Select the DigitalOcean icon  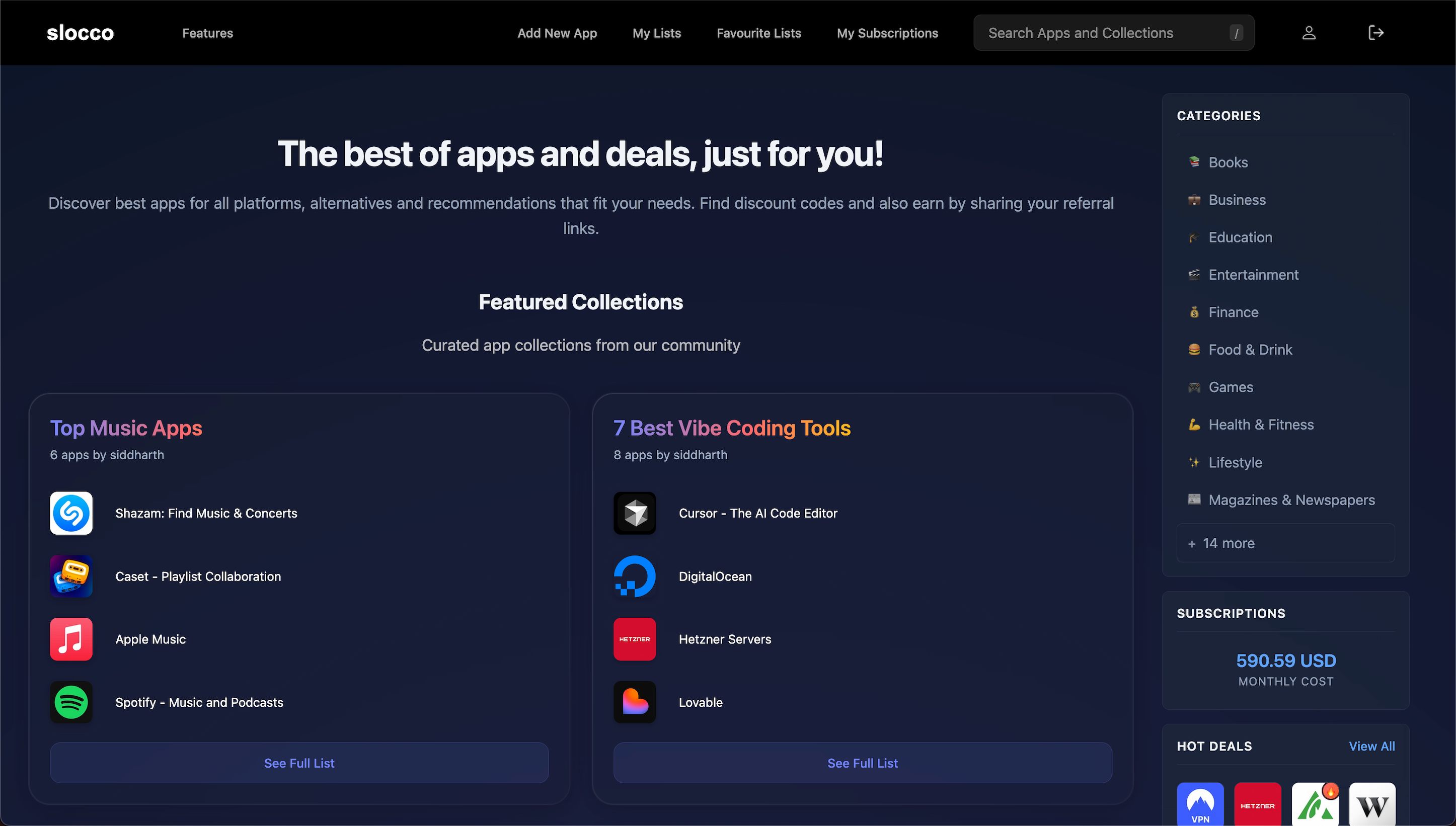[634, 576]
